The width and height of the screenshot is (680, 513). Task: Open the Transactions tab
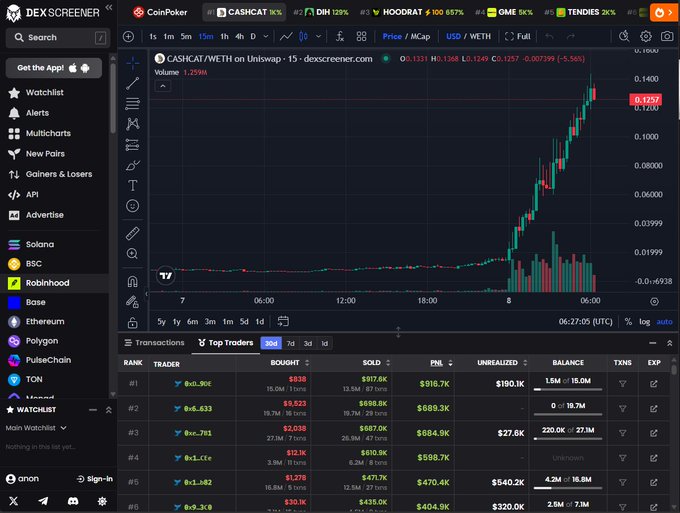point(154,343)
